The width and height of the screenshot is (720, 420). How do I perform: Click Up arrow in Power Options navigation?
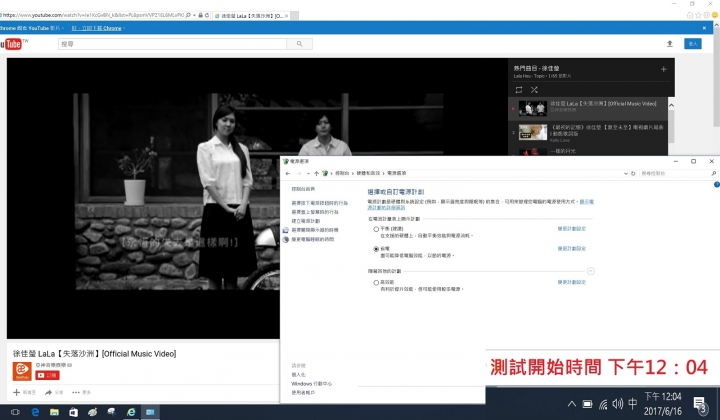(x=316, y=174)
